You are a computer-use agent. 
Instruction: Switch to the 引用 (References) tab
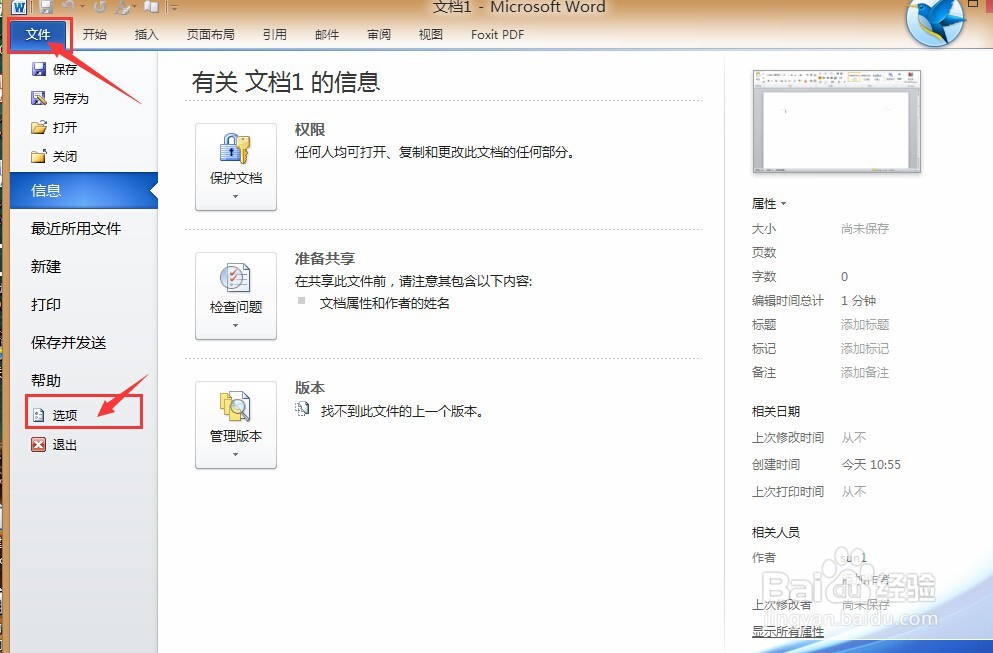275,34
